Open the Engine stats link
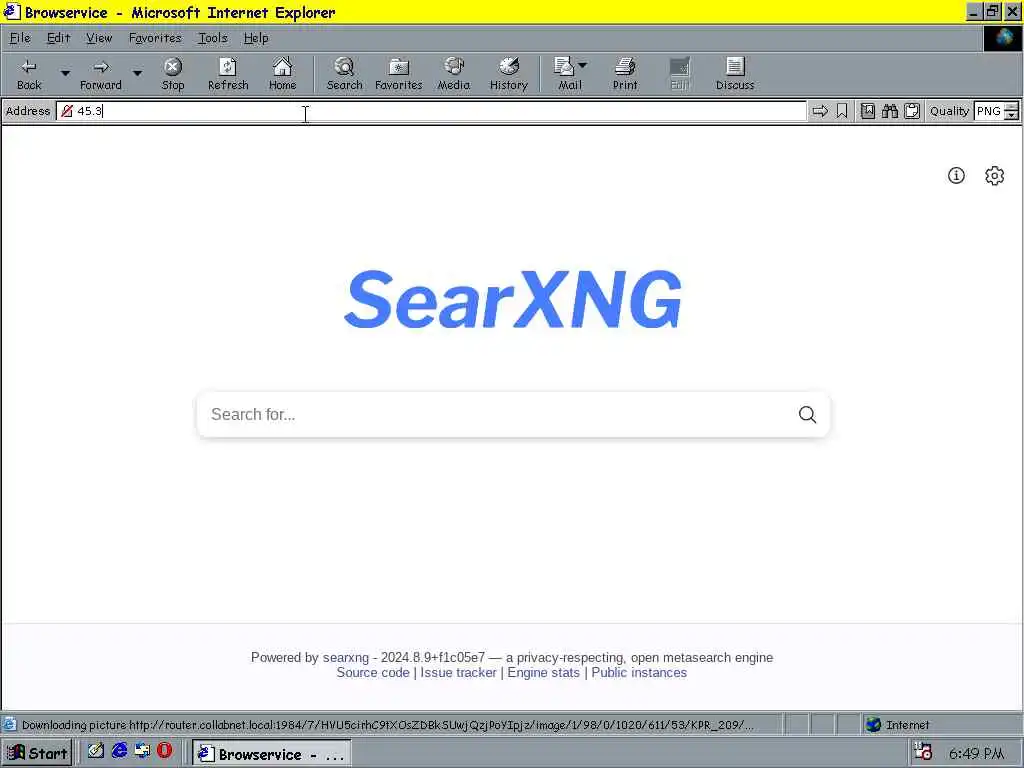 point(543,673)
